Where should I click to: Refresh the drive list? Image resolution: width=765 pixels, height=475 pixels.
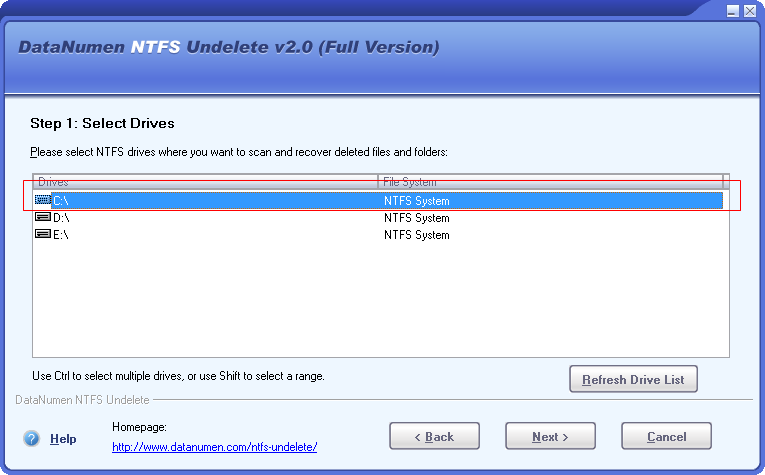pos(633,379)
